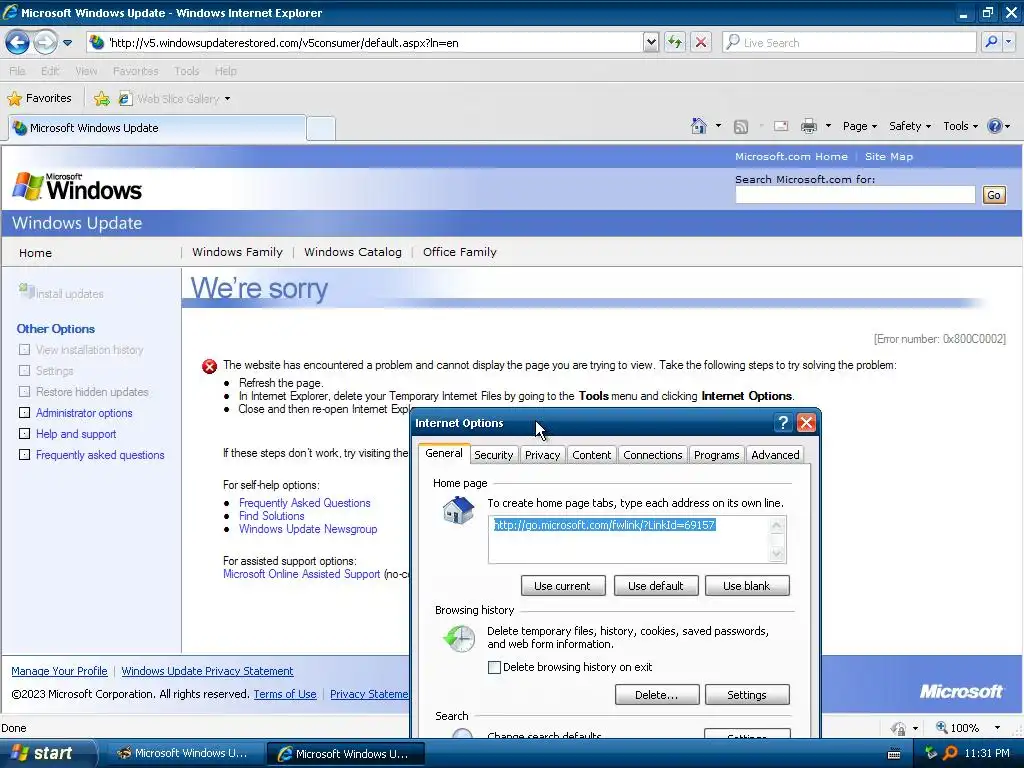Click the Microsoft Online Assisted Support link
The height and width of the screenshot is (768, 1024).
pos(301,573)
